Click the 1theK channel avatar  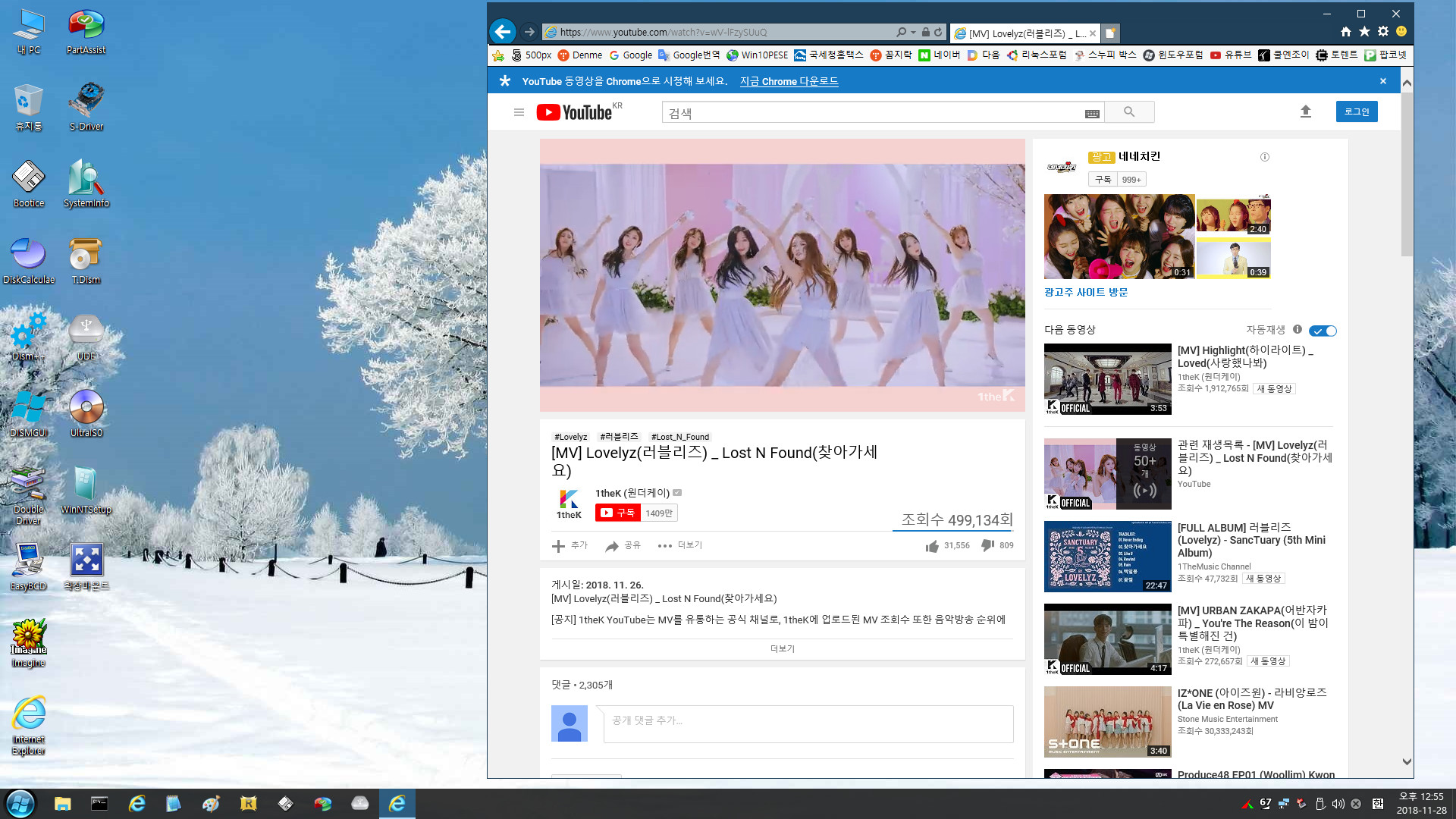pyautogui.click(x=569, y=504)
